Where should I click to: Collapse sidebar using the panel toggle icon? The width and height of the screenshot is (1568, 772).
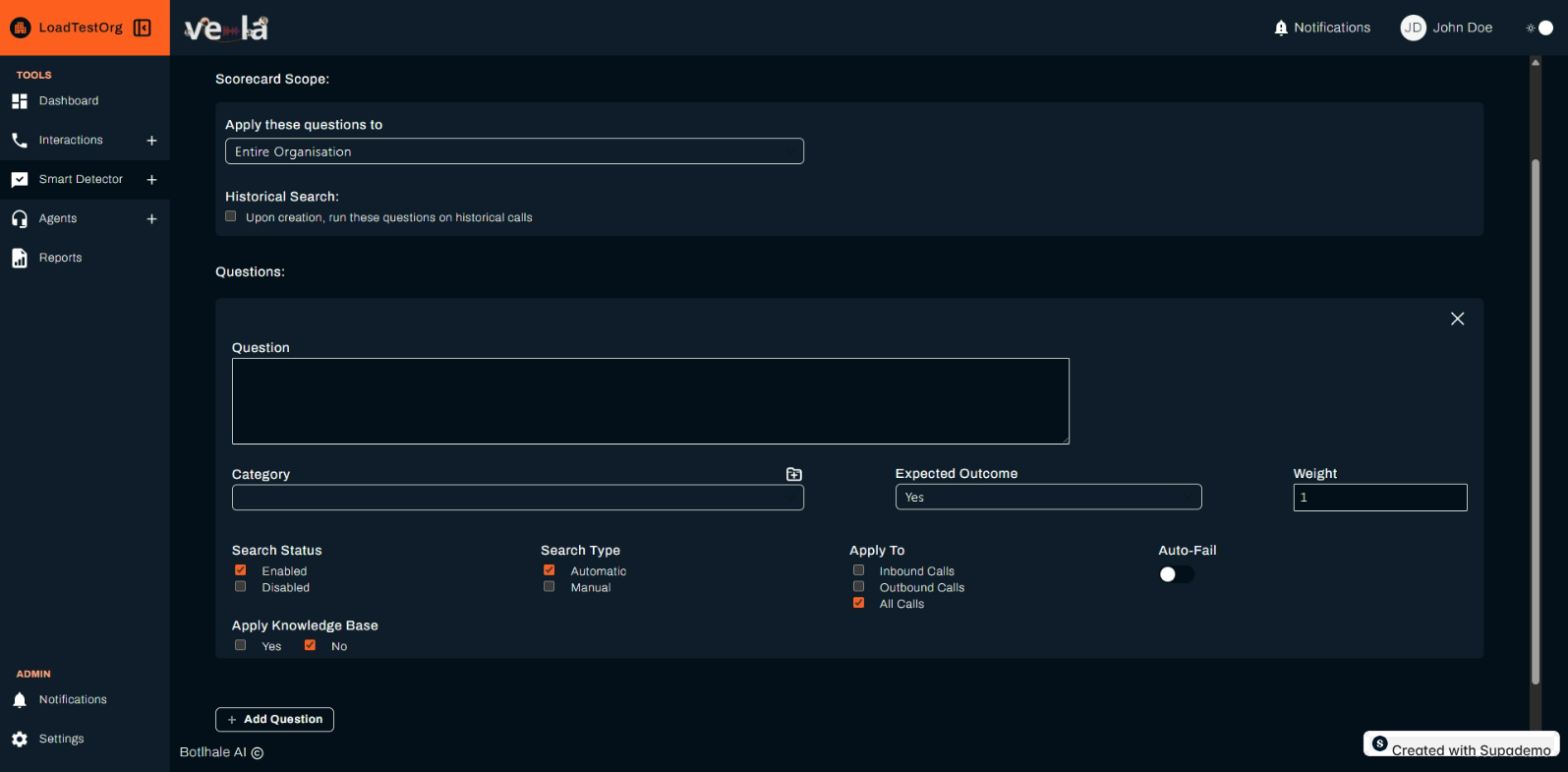[143, 28]
